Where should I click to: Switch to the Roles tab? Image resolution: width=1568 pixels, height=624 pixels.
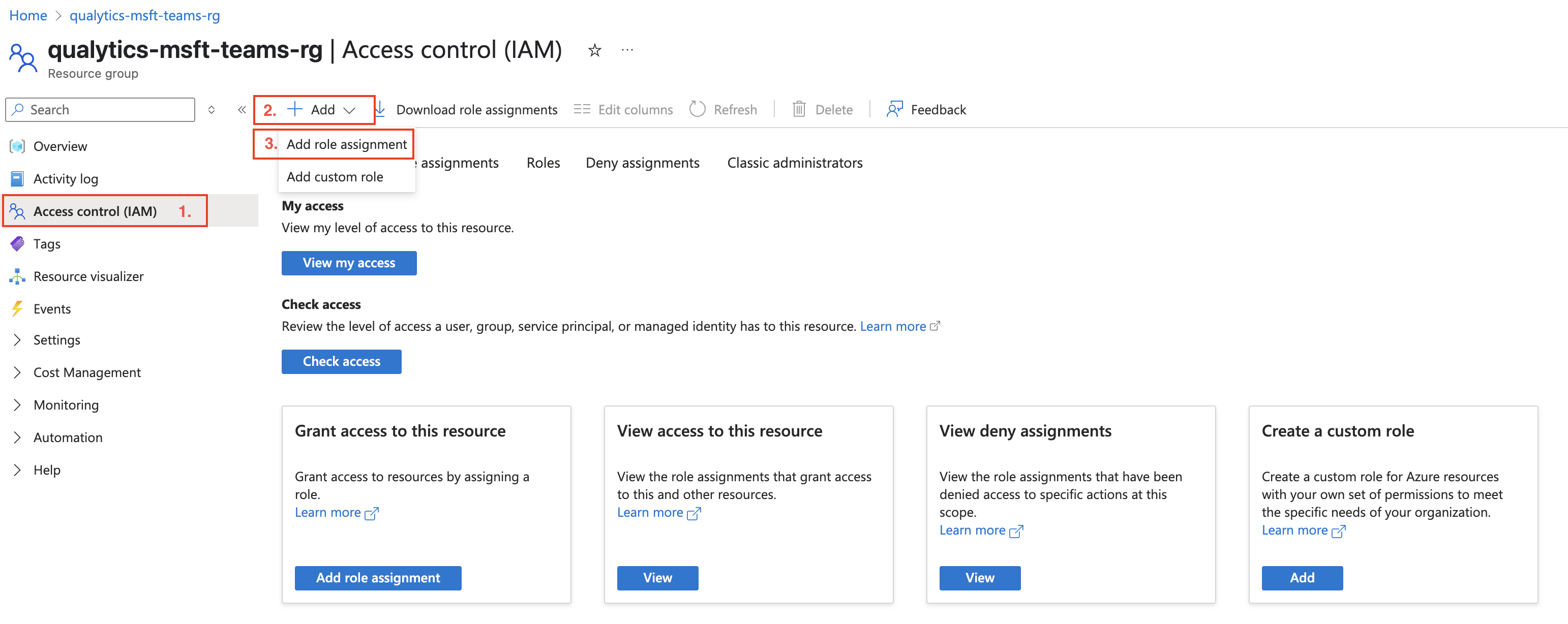543,163
